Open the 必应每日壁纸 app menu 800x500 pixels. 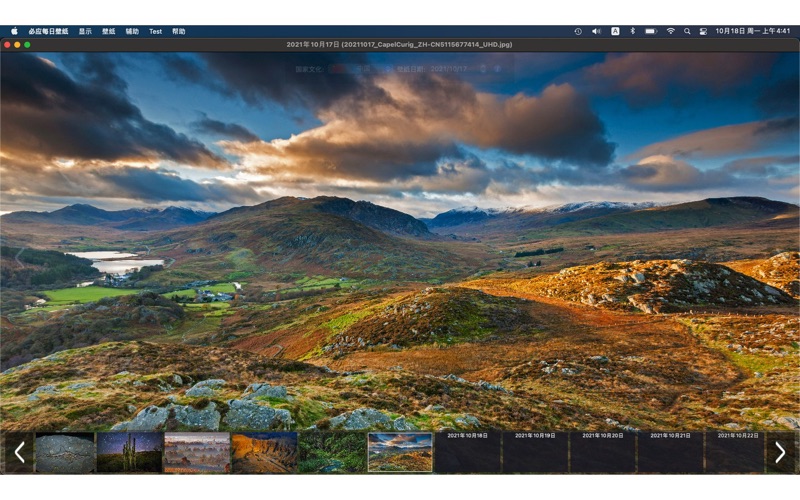pos(48,31)
